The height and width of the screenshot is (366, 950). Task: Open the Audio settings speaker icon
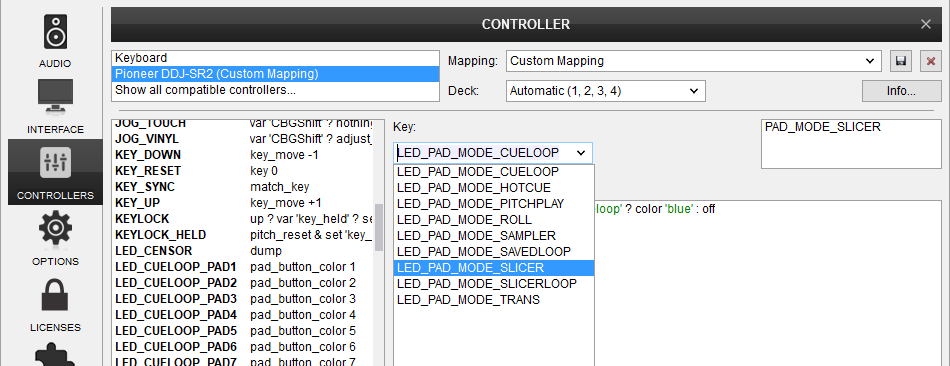click(x=55, y=33)
